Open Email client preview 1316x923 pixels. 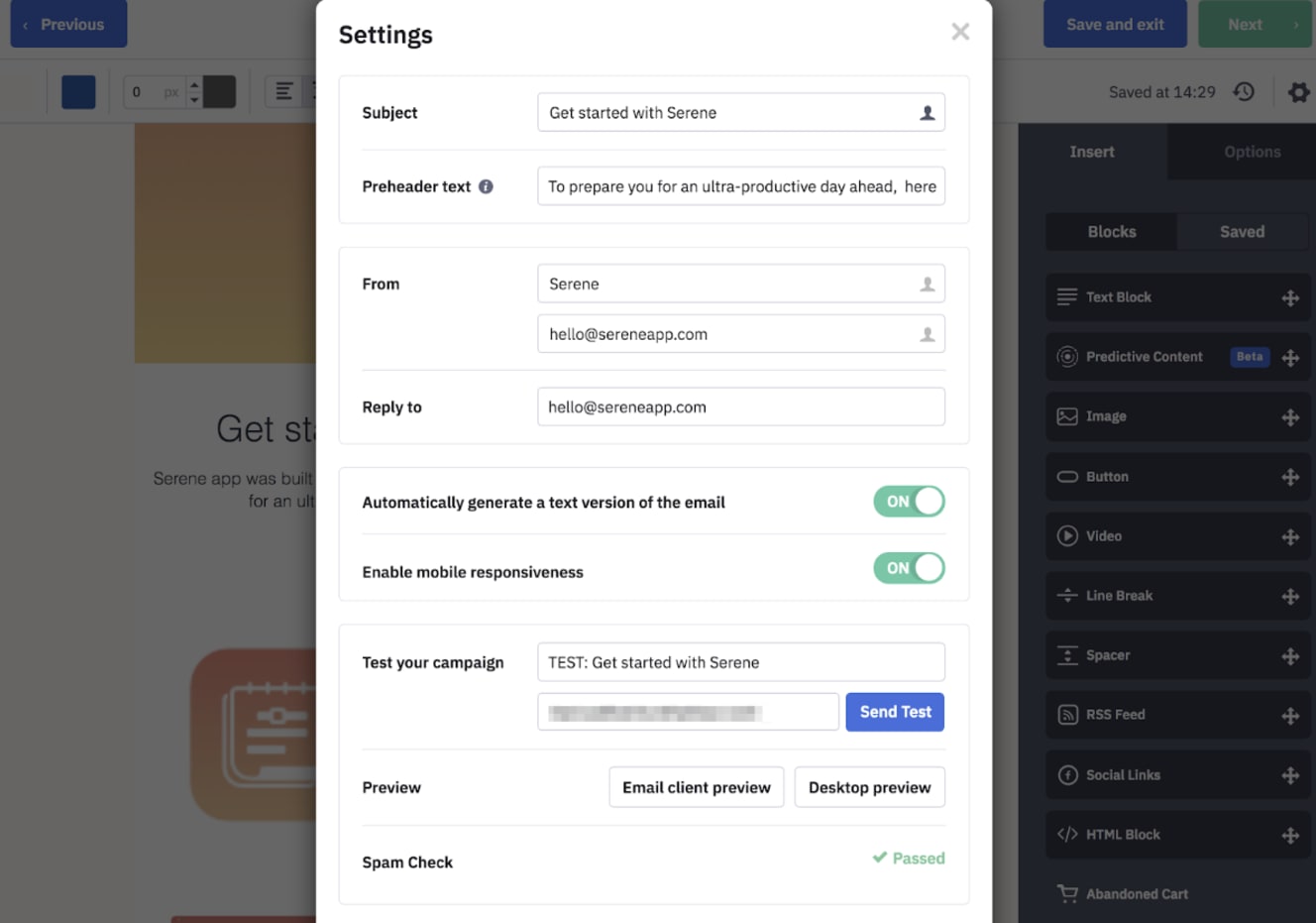[697, 787]
